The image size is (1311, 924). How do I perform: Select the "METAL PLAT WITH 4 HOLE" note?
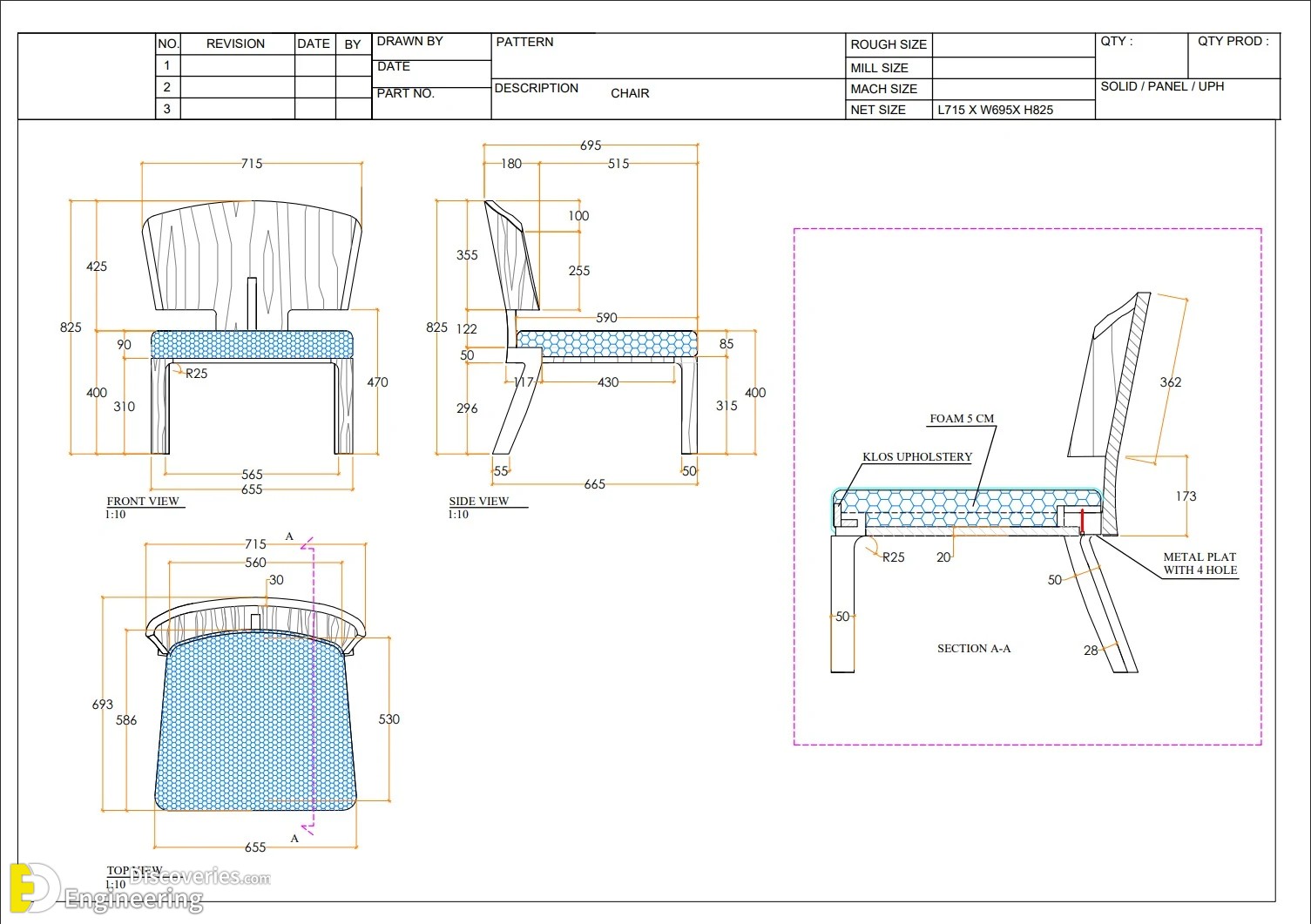click(x=1200, y=563)
